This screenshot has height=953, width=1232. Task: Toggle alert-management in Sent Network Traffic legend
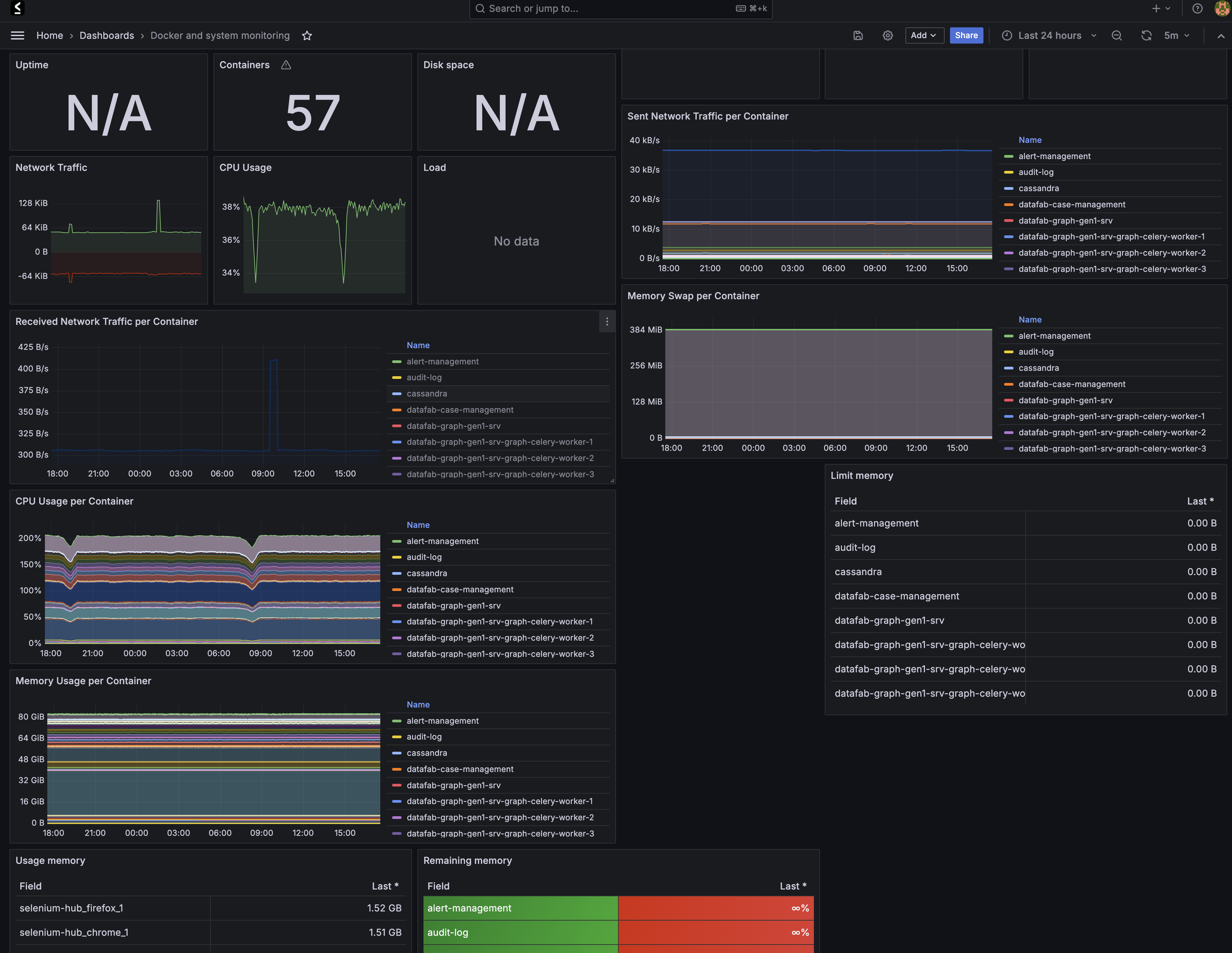1054,156
